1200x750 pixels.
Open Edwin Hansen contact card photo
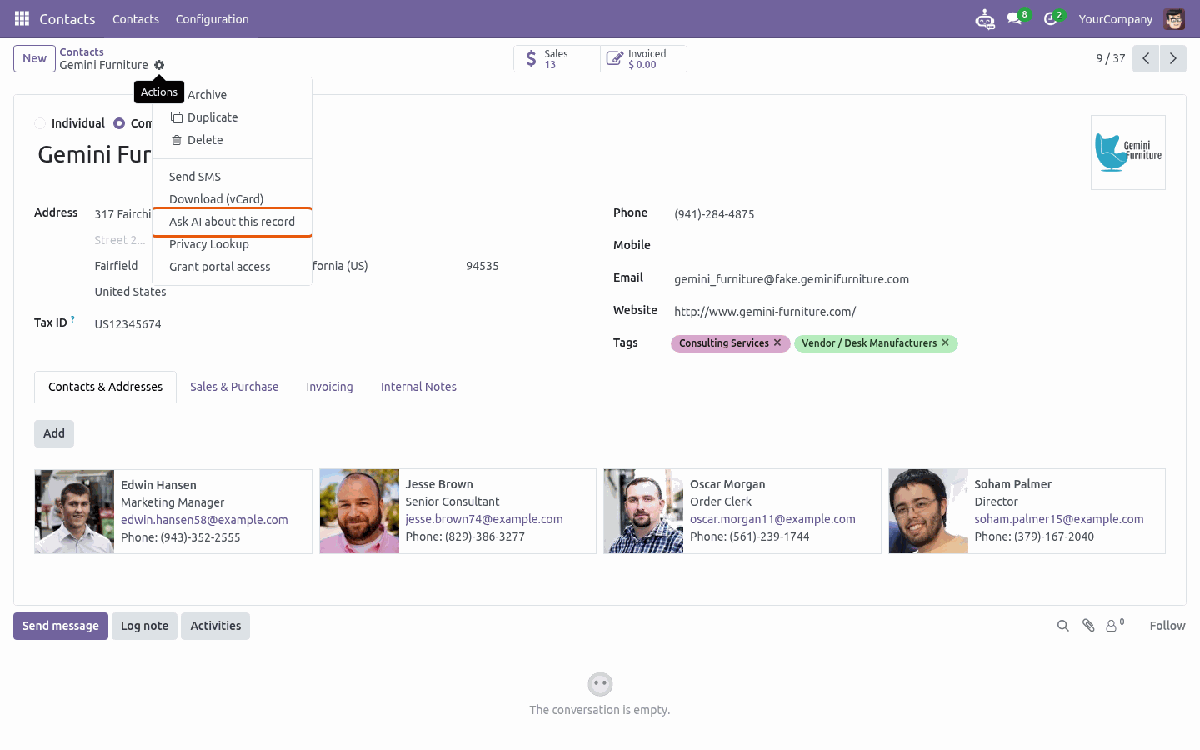(x=74, y=511)
